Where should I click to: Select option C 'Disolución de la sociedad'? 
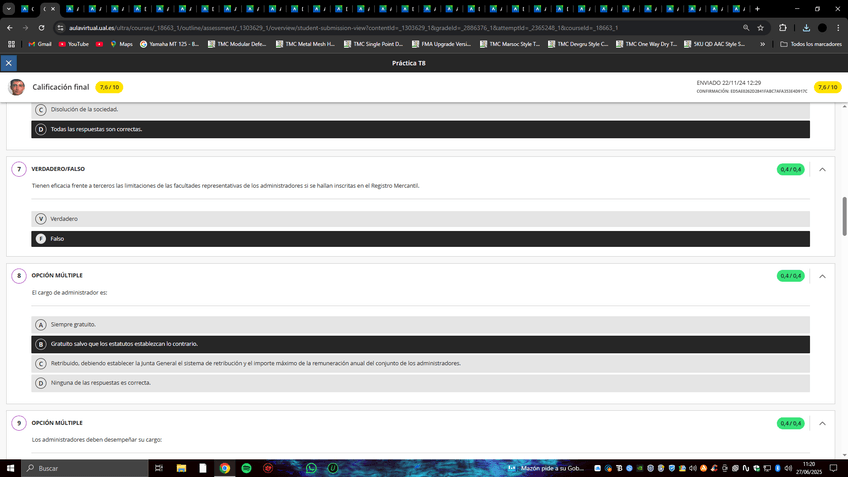420,110
